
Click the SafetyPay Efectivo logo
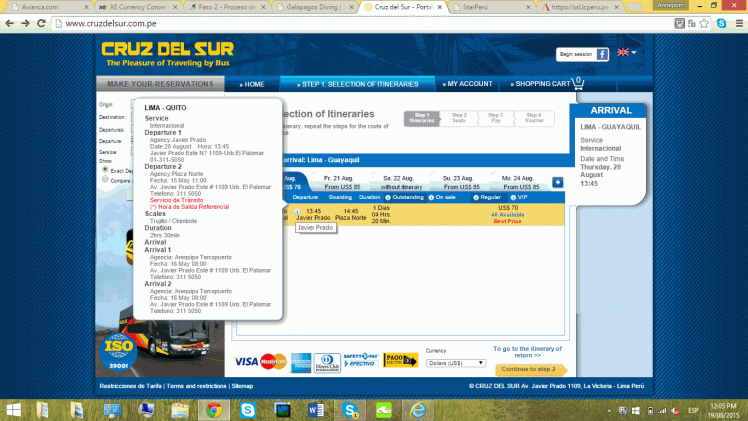point(360,360)
